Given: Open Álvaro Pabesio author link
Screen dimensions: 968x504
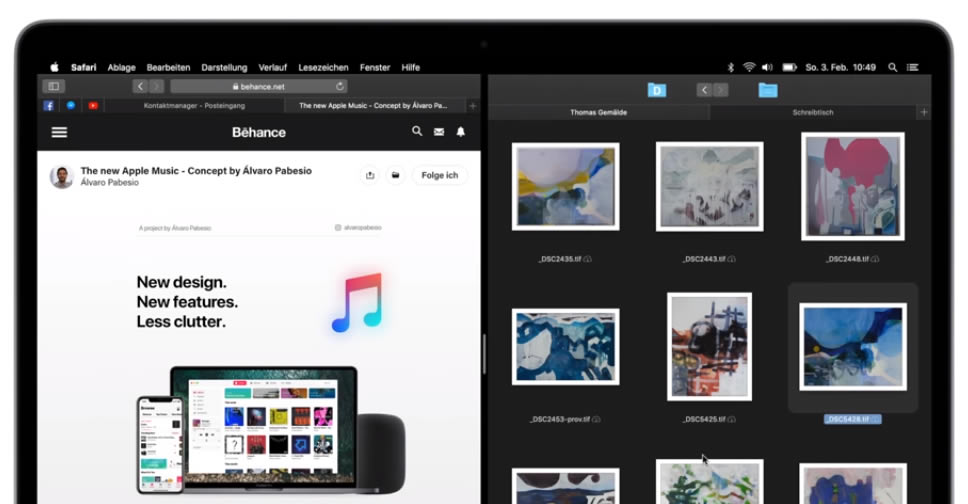Looking at the screenshot, I should pos(109,183).
